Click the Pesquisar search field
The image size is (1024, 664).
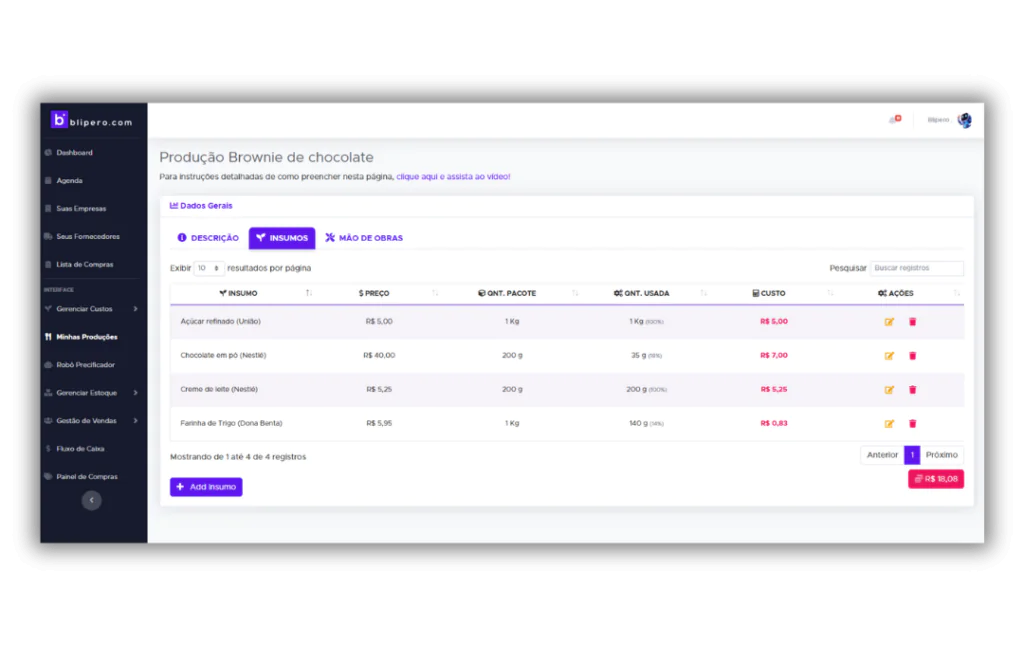point(916,268)
